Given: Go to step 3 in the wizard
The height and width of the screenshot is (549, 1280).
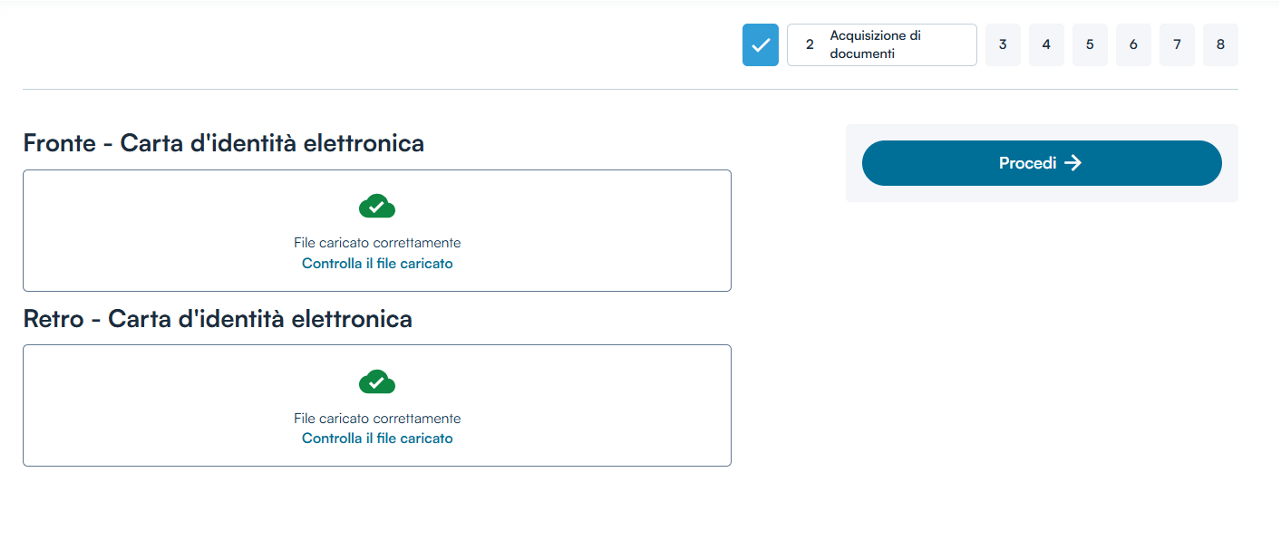Looking at the screenshot, I should (1002, 45).
